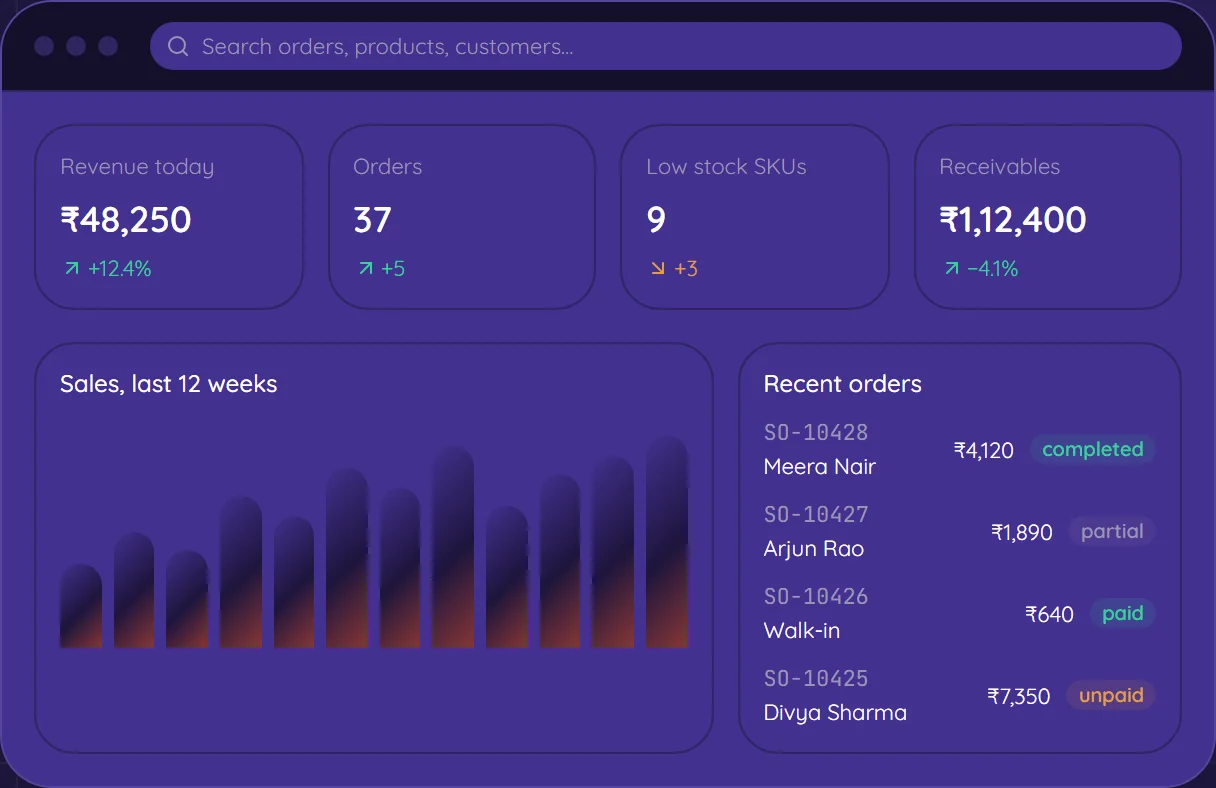Viewport: 1216px width, 788px height.
Task: Focus the search orders, products, customers field
Action: [666, 46]
